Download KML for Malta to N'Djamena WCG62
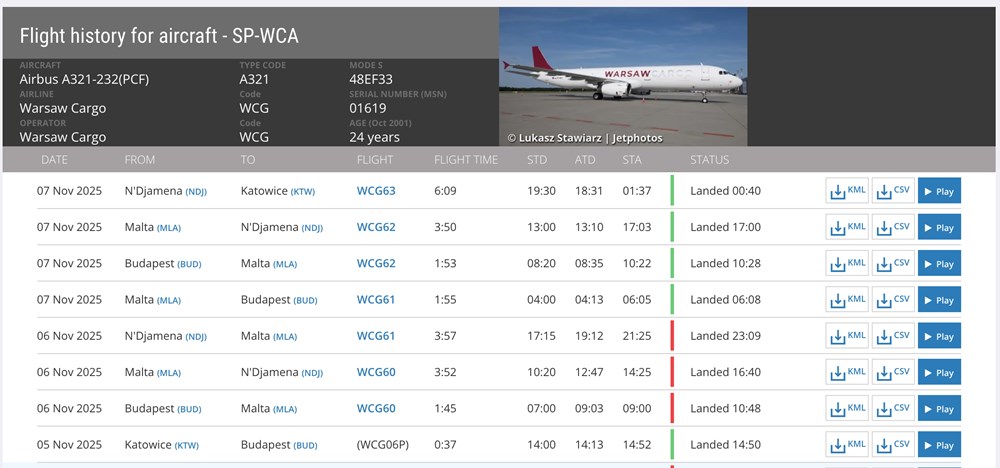1000x468 pixels. [846, 227]
